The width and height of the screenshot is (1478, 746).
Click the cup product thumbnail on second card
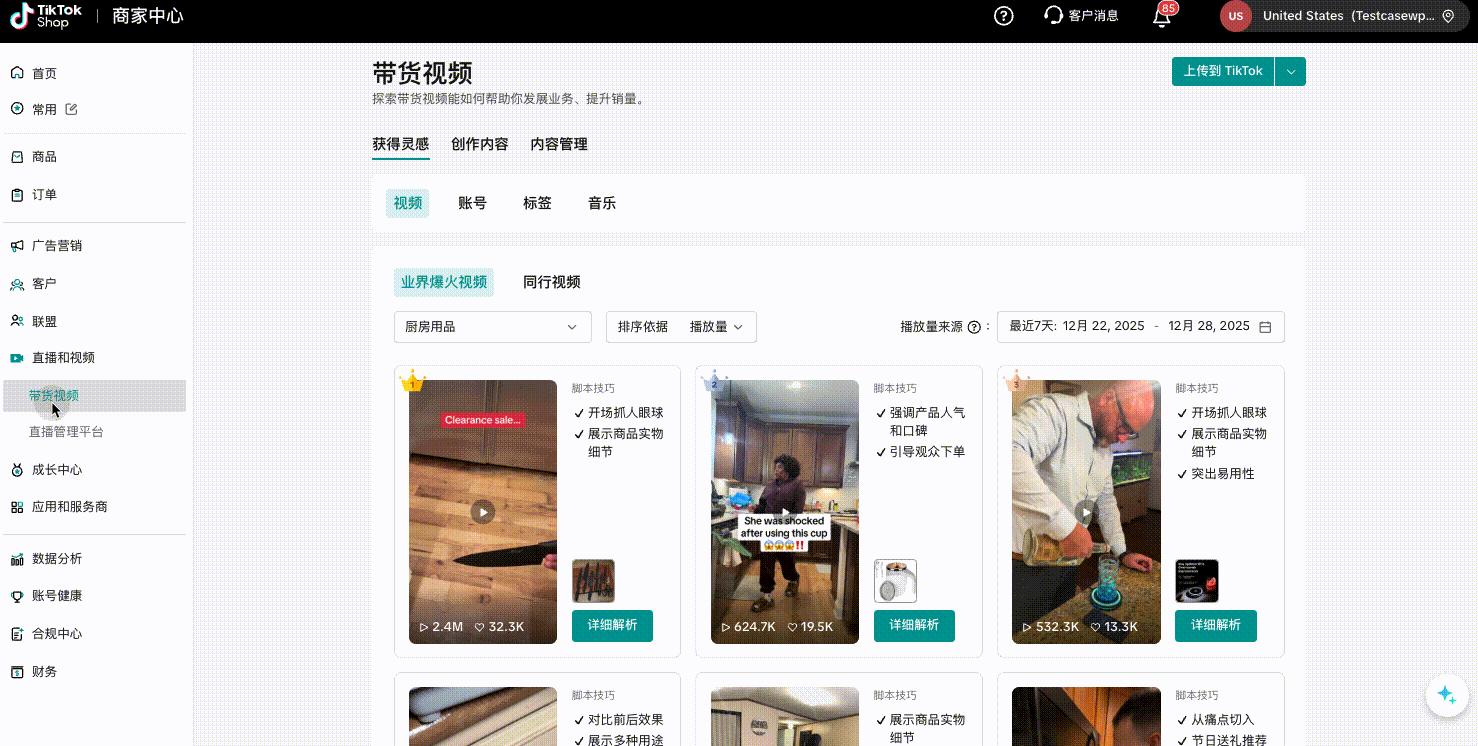pos(895,581)
